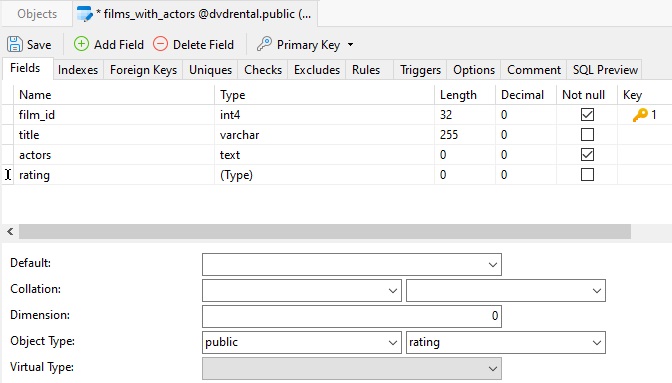The image size is (672, 383).
Task: Click the green plus Add Field icon
Action: coord(81,44)
